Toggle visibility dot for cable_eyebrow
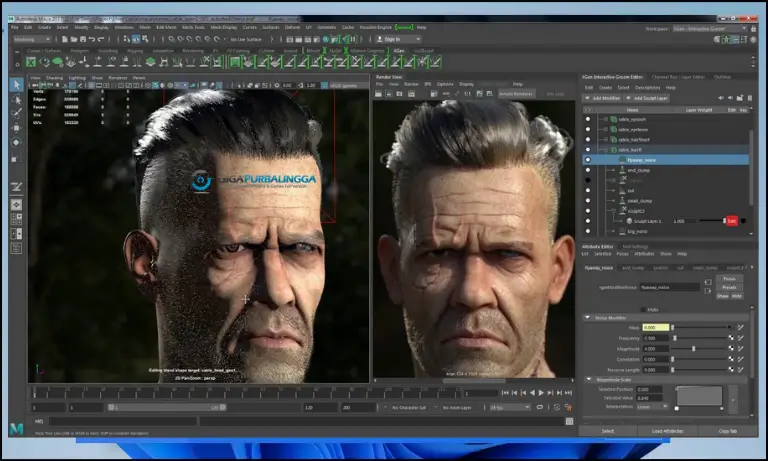The image size is (768, 461). 588,129
